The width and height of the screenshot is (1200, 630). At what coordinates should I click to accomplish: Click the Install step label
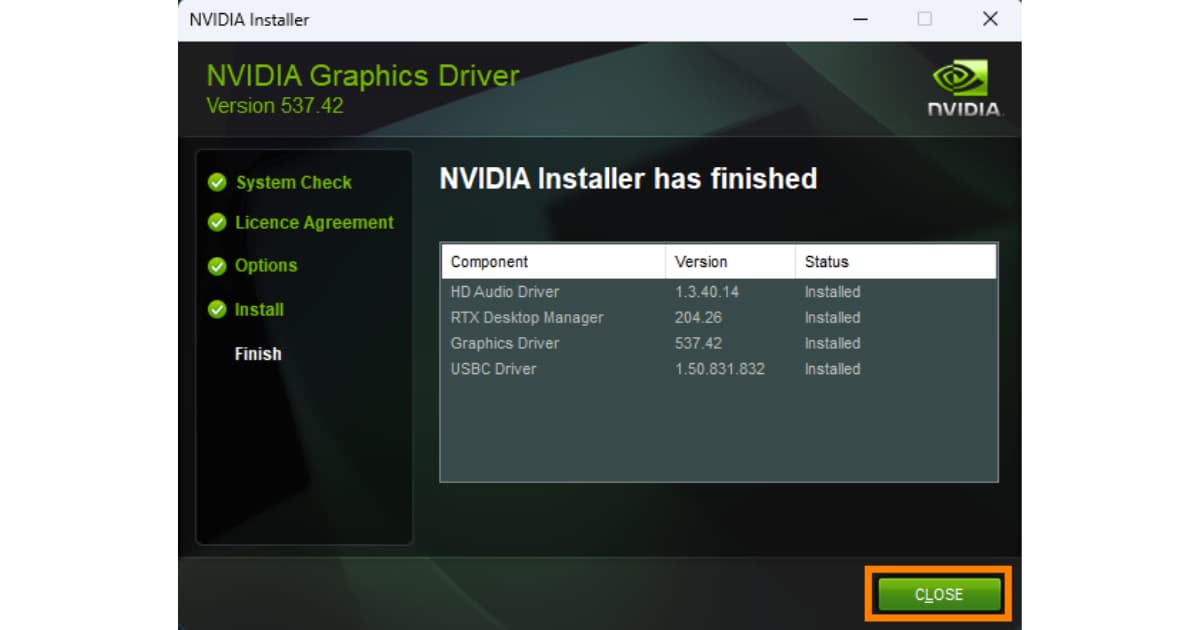[x=259, y=310]
